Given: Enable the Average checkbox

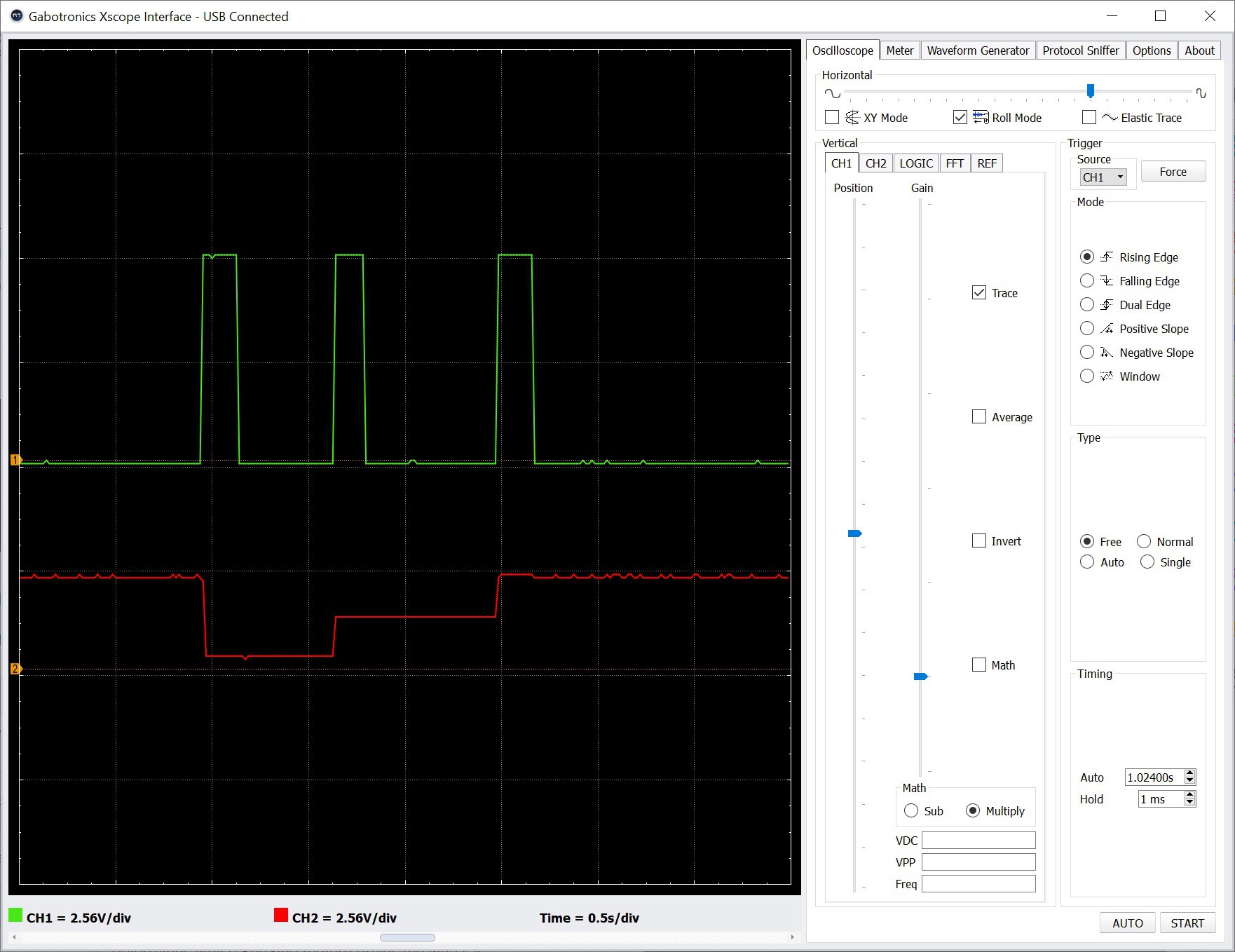Looking at the screenshot, I should pyautogui.click(x=979, y=417).
